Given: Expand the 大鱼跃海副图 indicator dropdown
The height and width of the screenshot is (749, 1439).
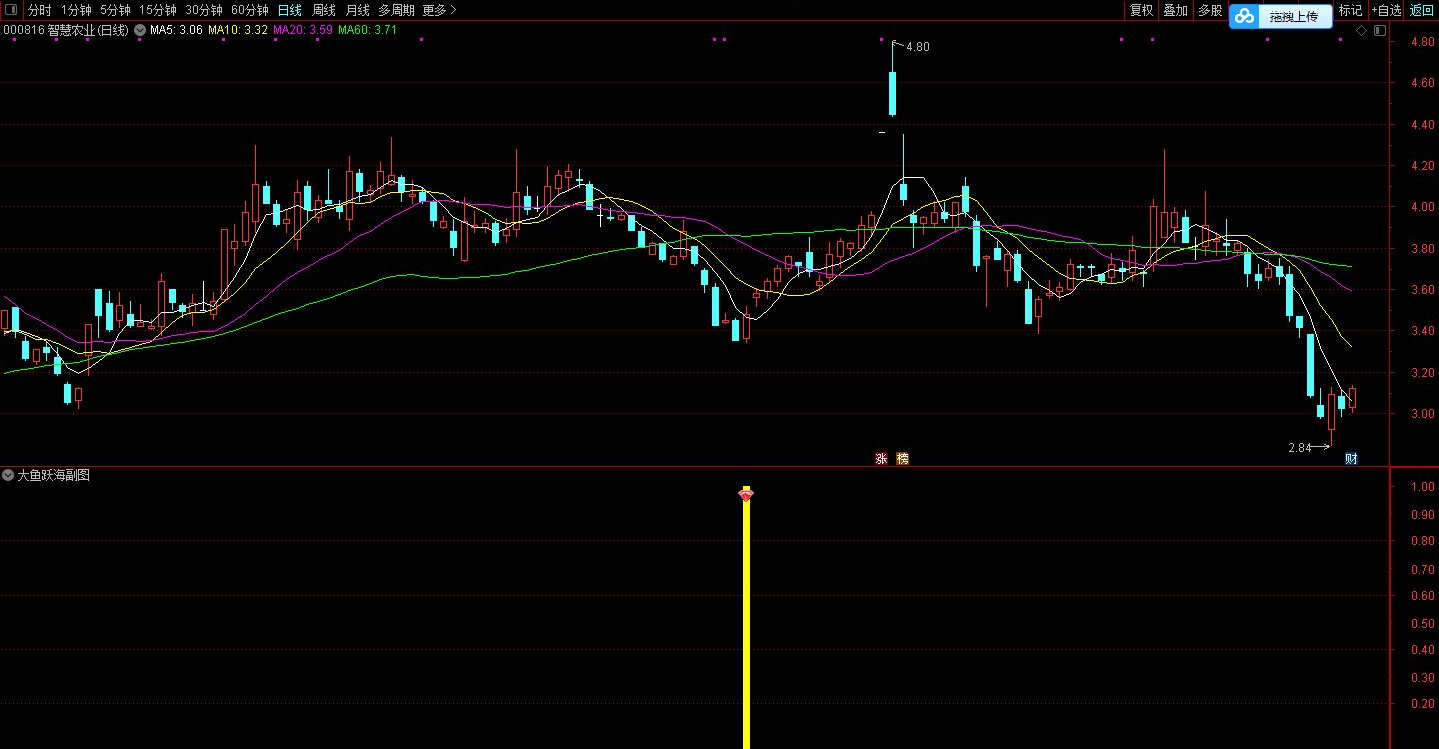Looking at the screenshot, I should tap(9, 476).
